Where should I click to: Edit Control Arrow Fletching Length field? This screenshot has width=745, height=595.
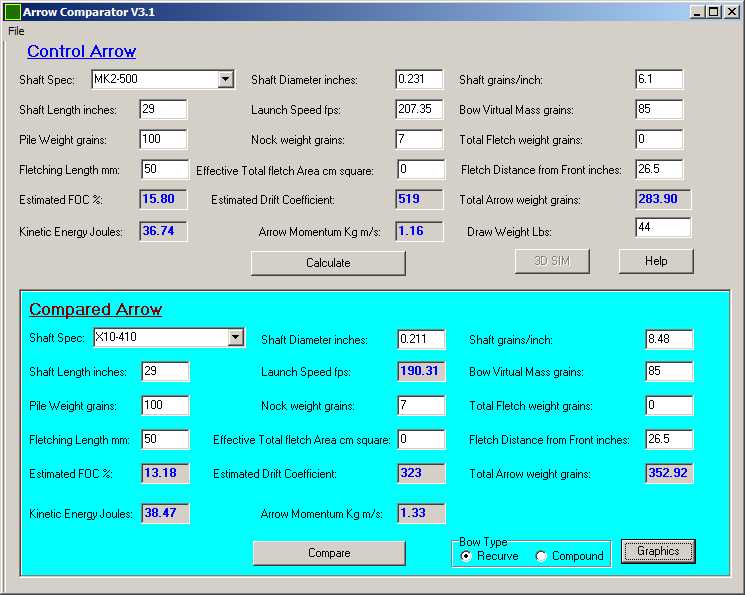coord(165,169)
